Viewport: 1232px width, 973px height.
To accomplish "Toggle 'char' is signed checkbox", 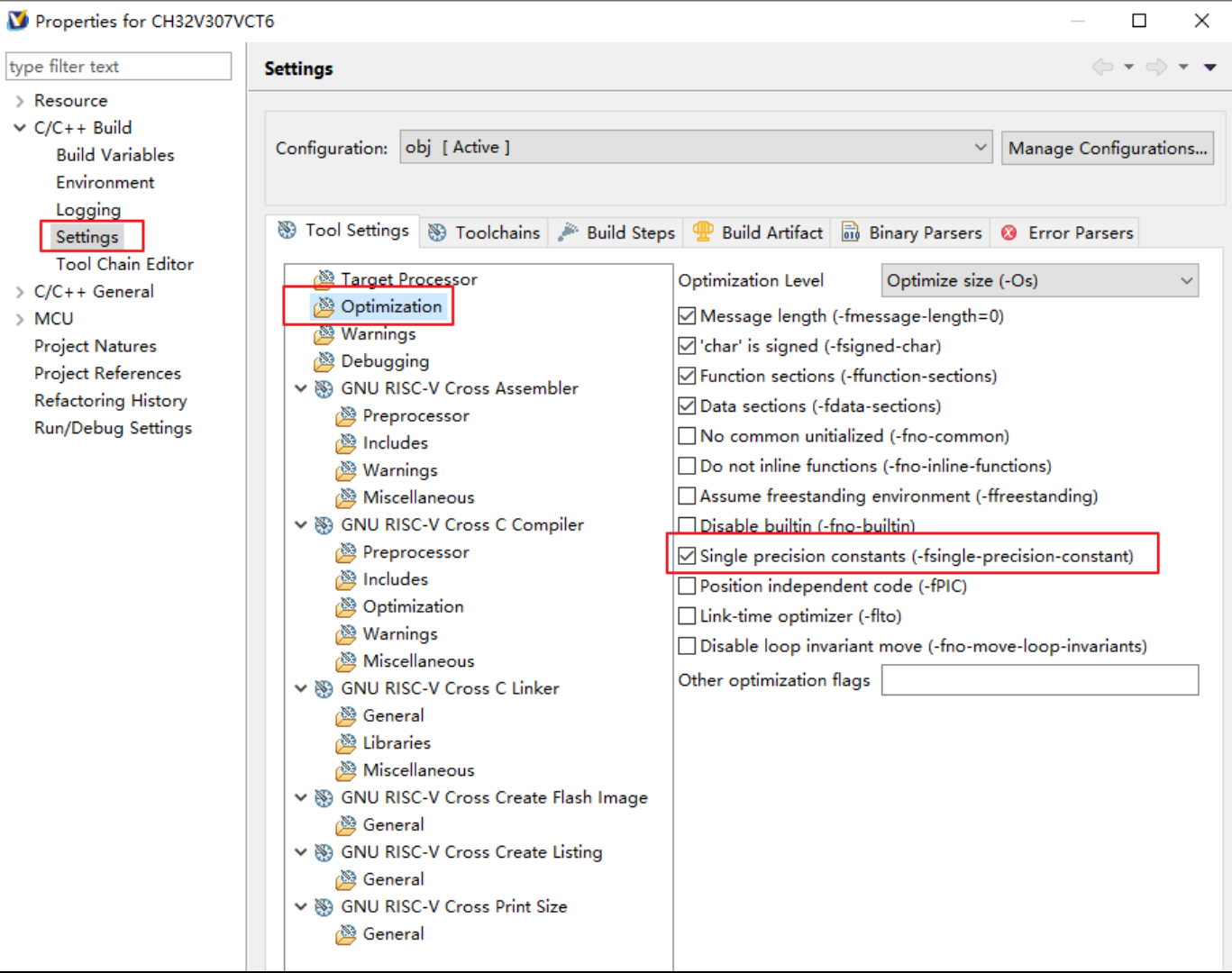I will 687,346.
